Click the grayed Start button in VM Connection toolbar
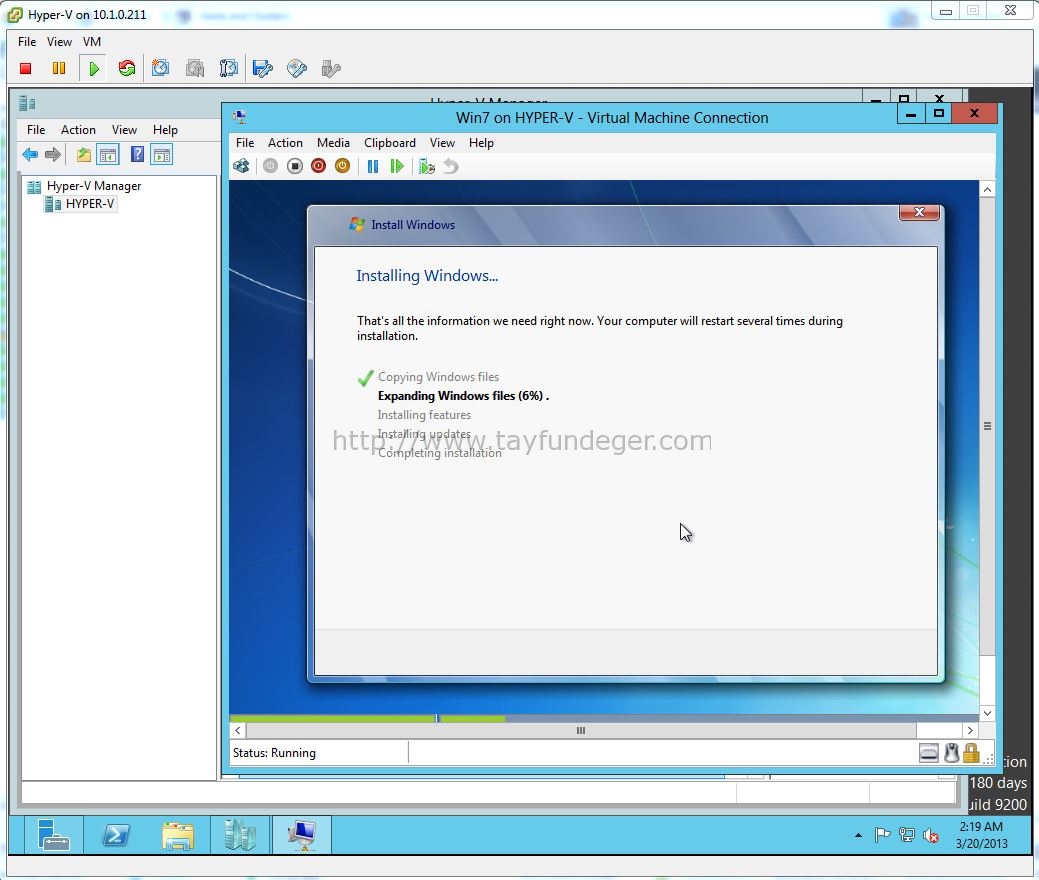 tap(270, 166)
